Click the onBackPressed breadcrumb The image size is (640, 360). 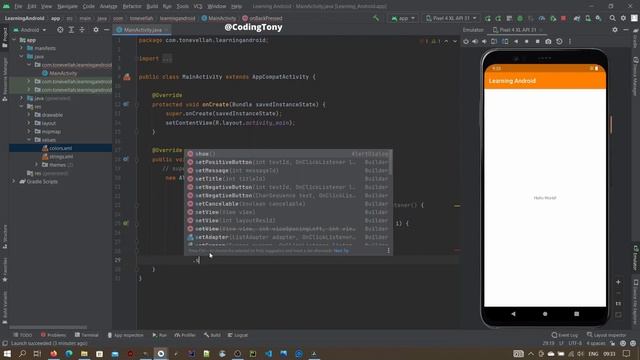[x=262, y=18]
